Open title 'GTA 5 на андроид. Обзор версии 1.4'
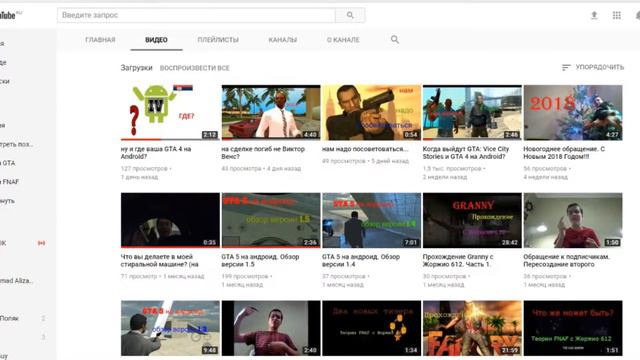This screenshot has width=640, height=360. 361,260
